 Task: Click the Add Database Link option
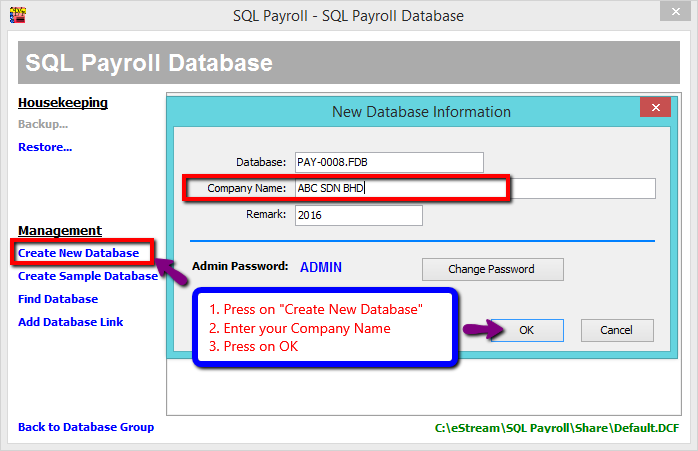click(x=71, y=322)
